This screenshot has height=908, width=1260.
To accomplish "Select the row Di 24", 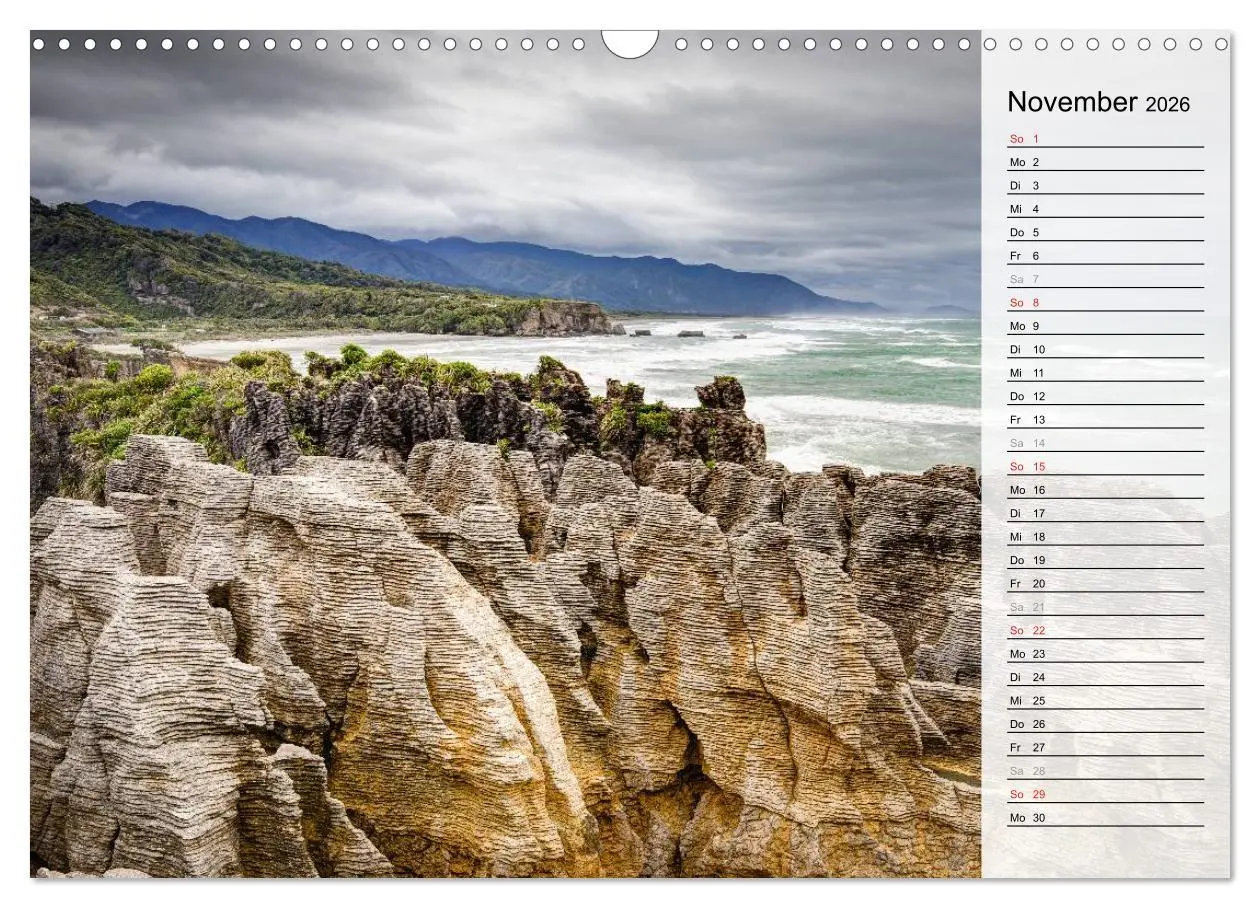I will pyautogui.click(x=1105, y=677).
